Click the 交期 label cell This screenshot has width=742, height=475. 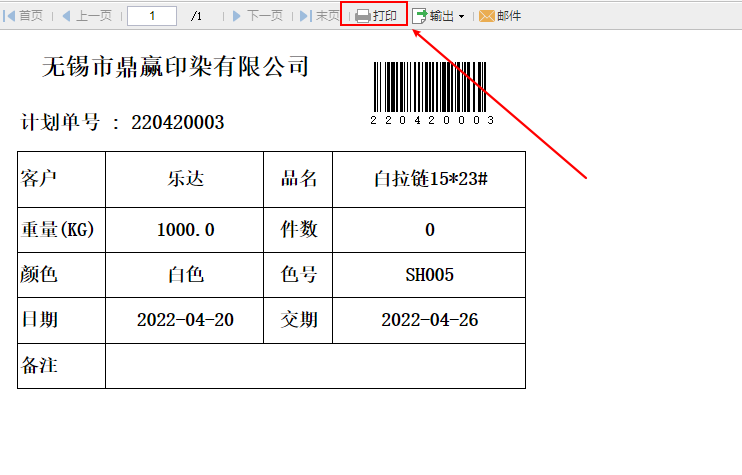[298, 320]
